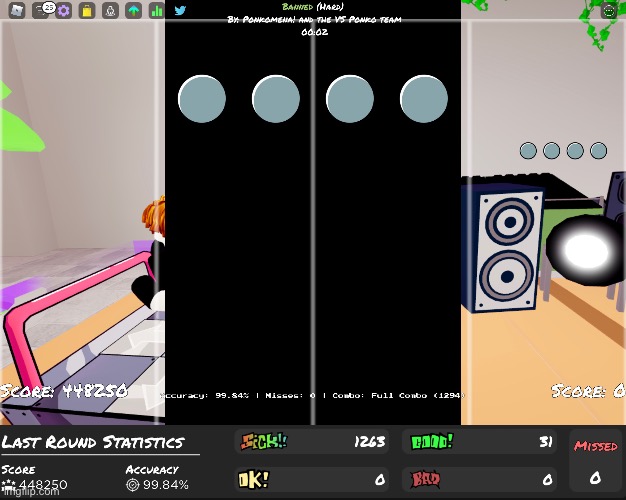Tap the right lane receptor, fourth large circle
626x500 pixels.
point(424,99)
